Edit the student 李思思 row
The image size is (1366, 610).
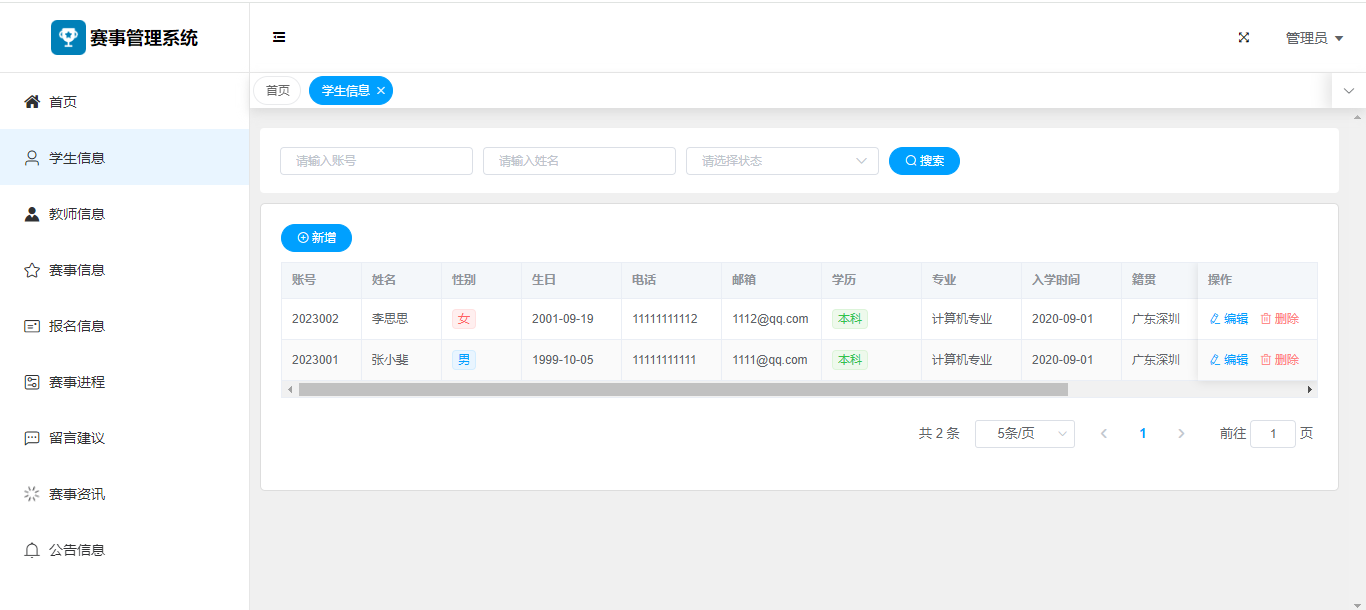click(x=1229, y=319)
